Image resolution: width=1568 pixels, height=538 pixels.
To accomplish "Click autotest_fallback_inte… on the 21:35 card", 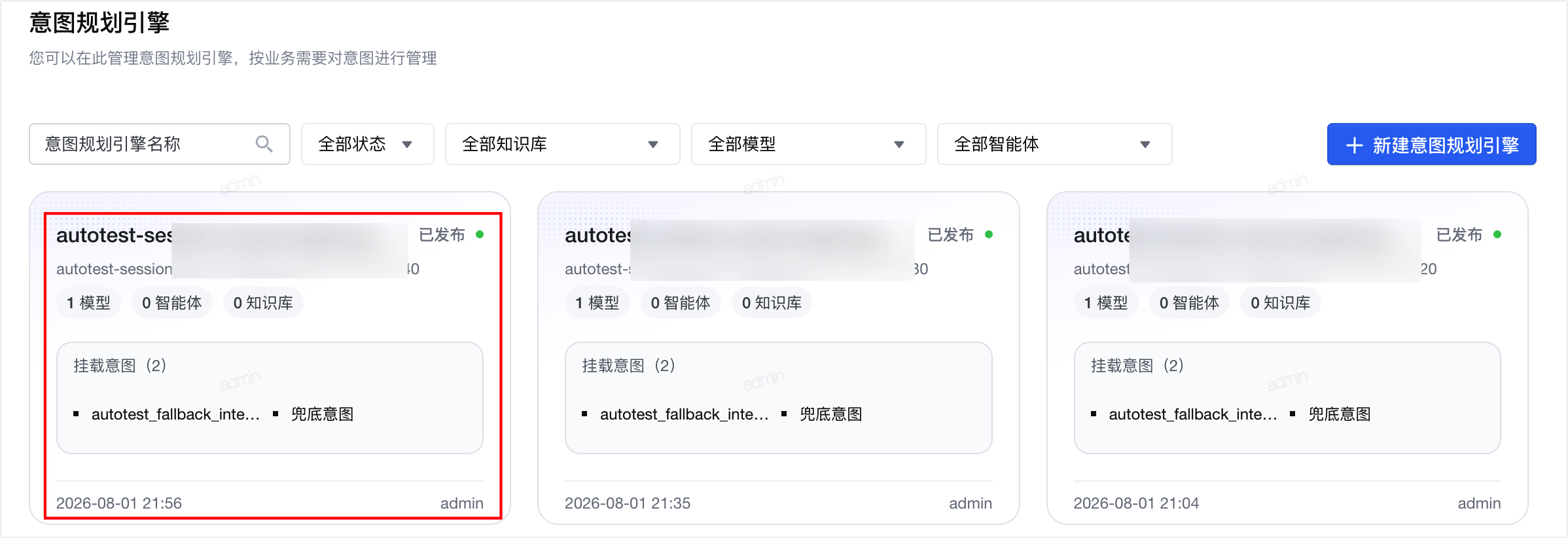I will (684, 414).
